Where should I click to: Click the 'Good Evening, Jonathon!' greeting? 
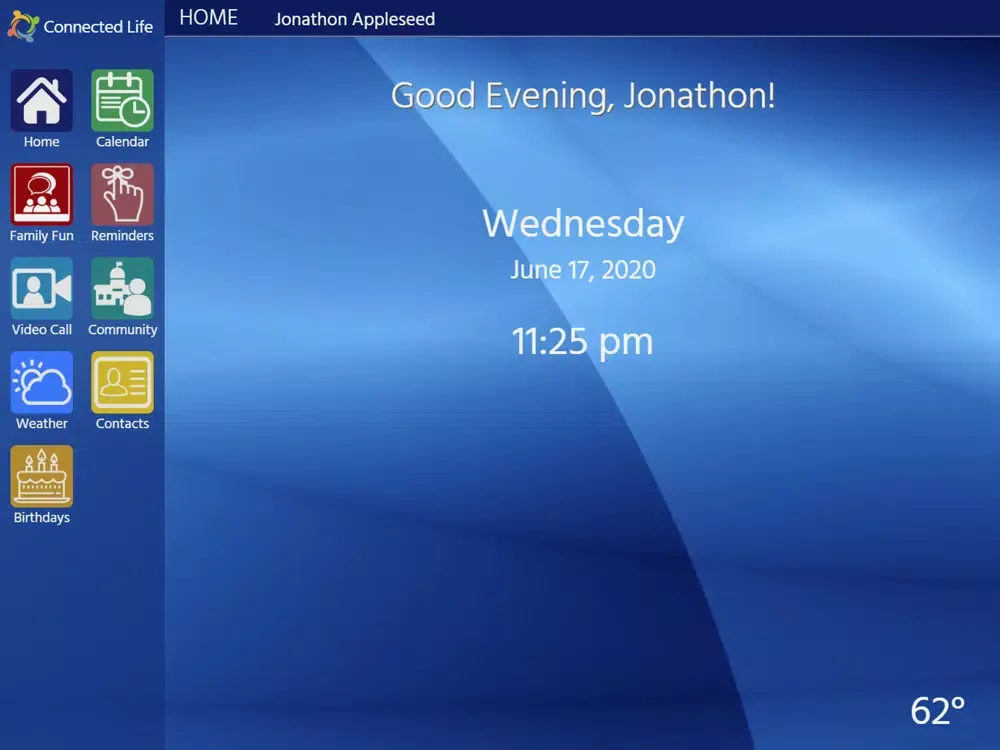click(582, 96)
